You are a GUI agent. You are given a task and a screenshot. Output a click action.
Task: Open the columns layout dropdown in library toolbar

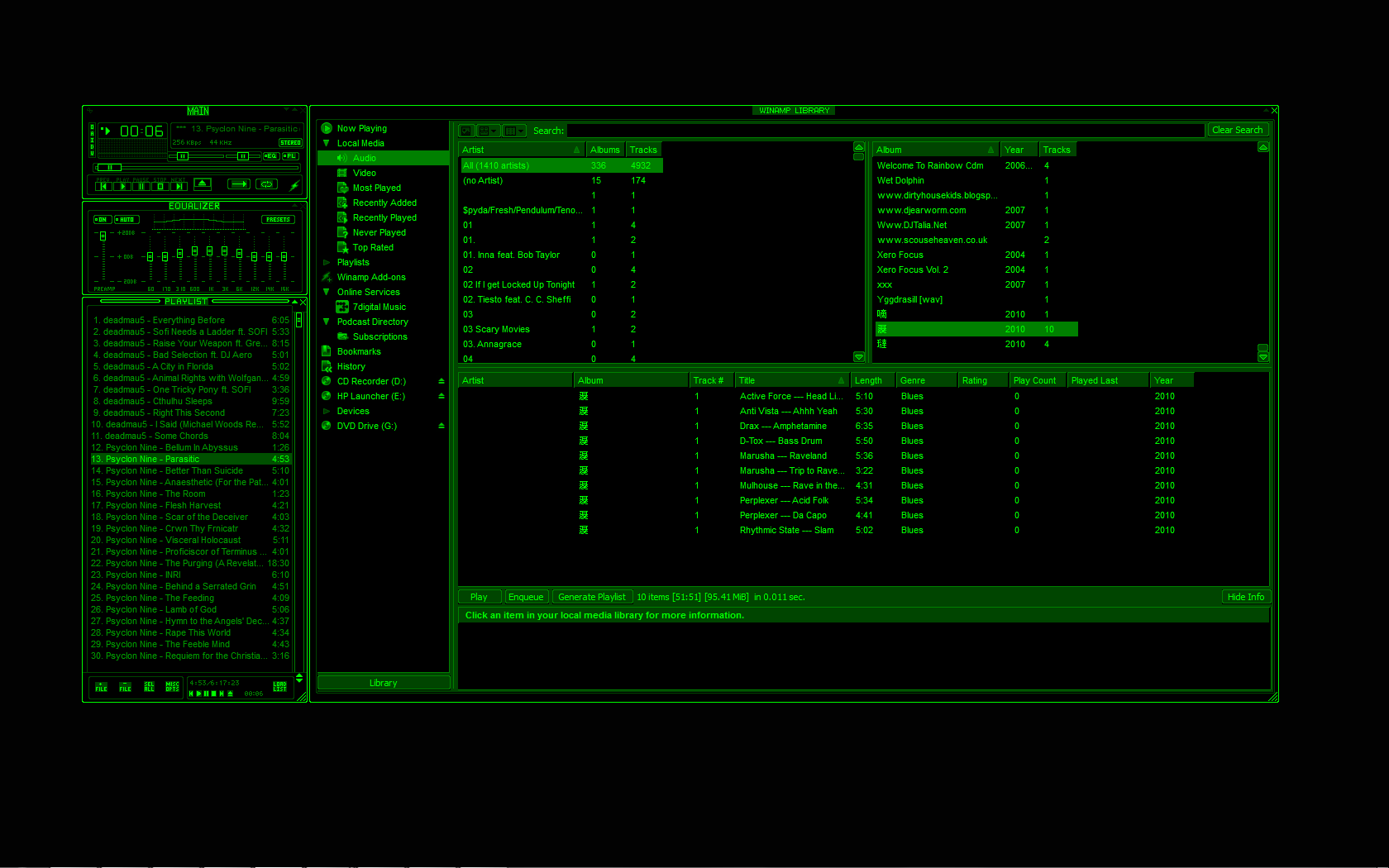(x=514, y=131)
